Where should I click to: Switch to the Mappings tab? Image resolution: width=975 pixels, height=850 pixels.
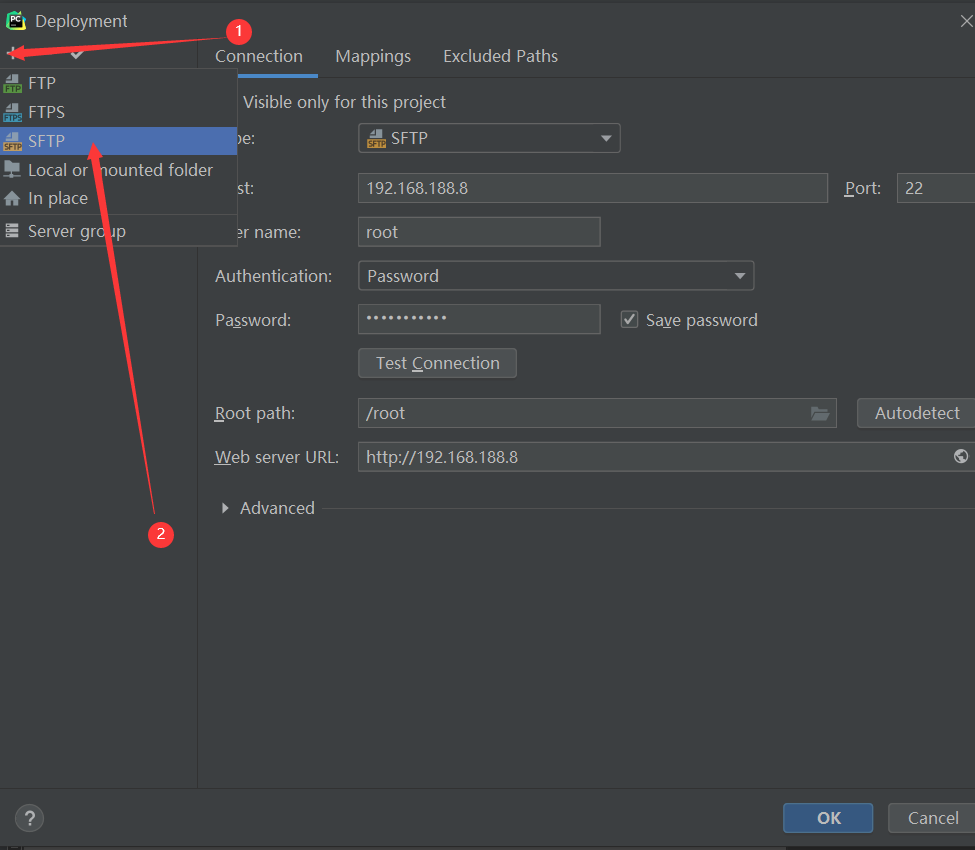(x=373, y=56)
